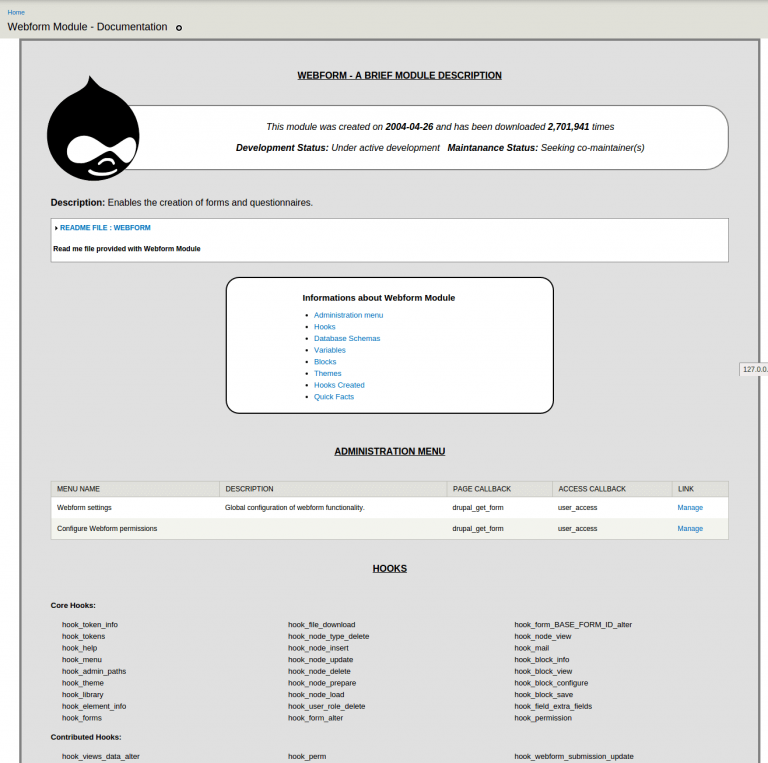
Task: Click the hook_file_download entry
Action: point(321,624)
